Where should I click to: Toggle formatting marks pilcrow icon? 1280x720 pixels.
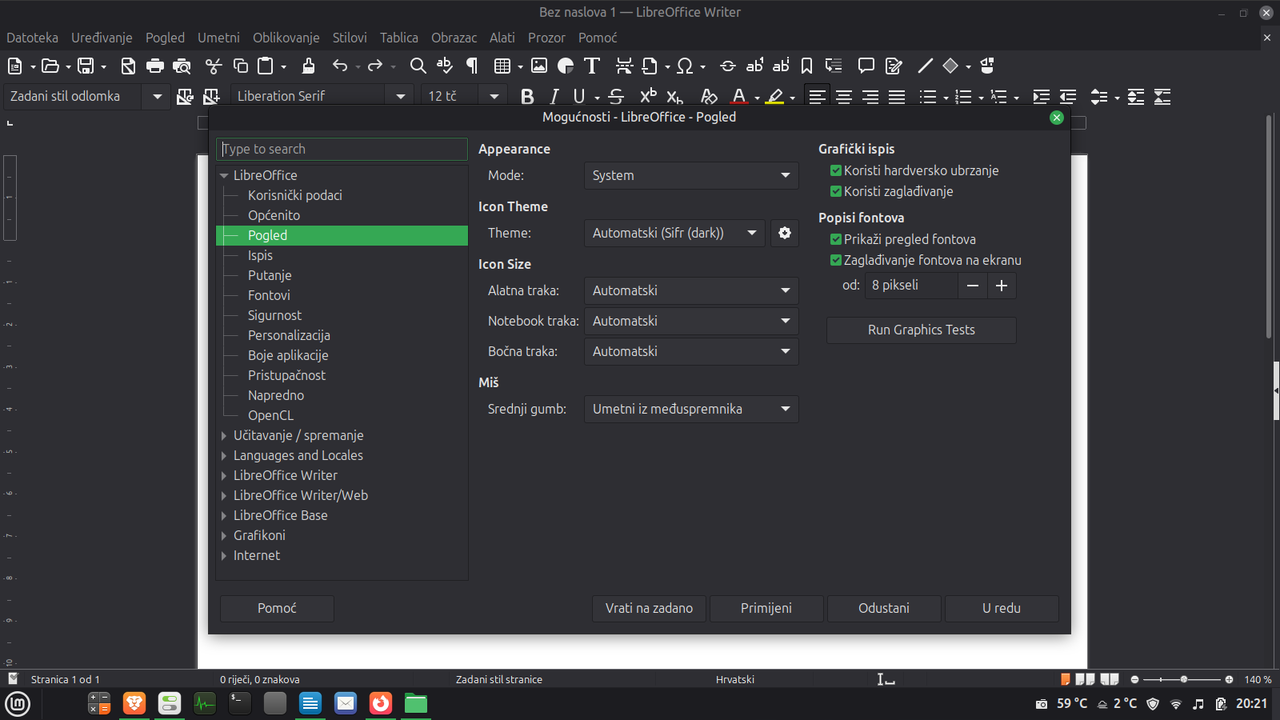[472, 66]
